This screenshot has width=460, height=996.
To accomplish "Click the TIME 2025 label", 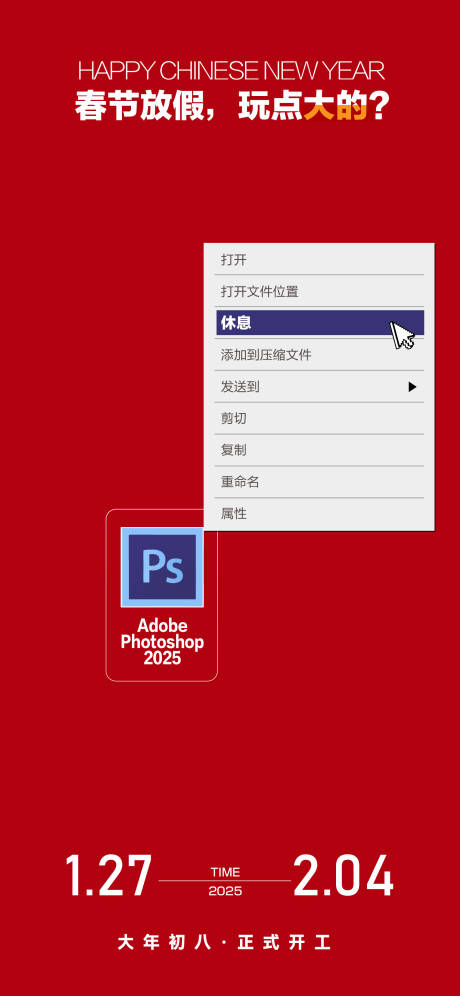I will click(226, 881).
